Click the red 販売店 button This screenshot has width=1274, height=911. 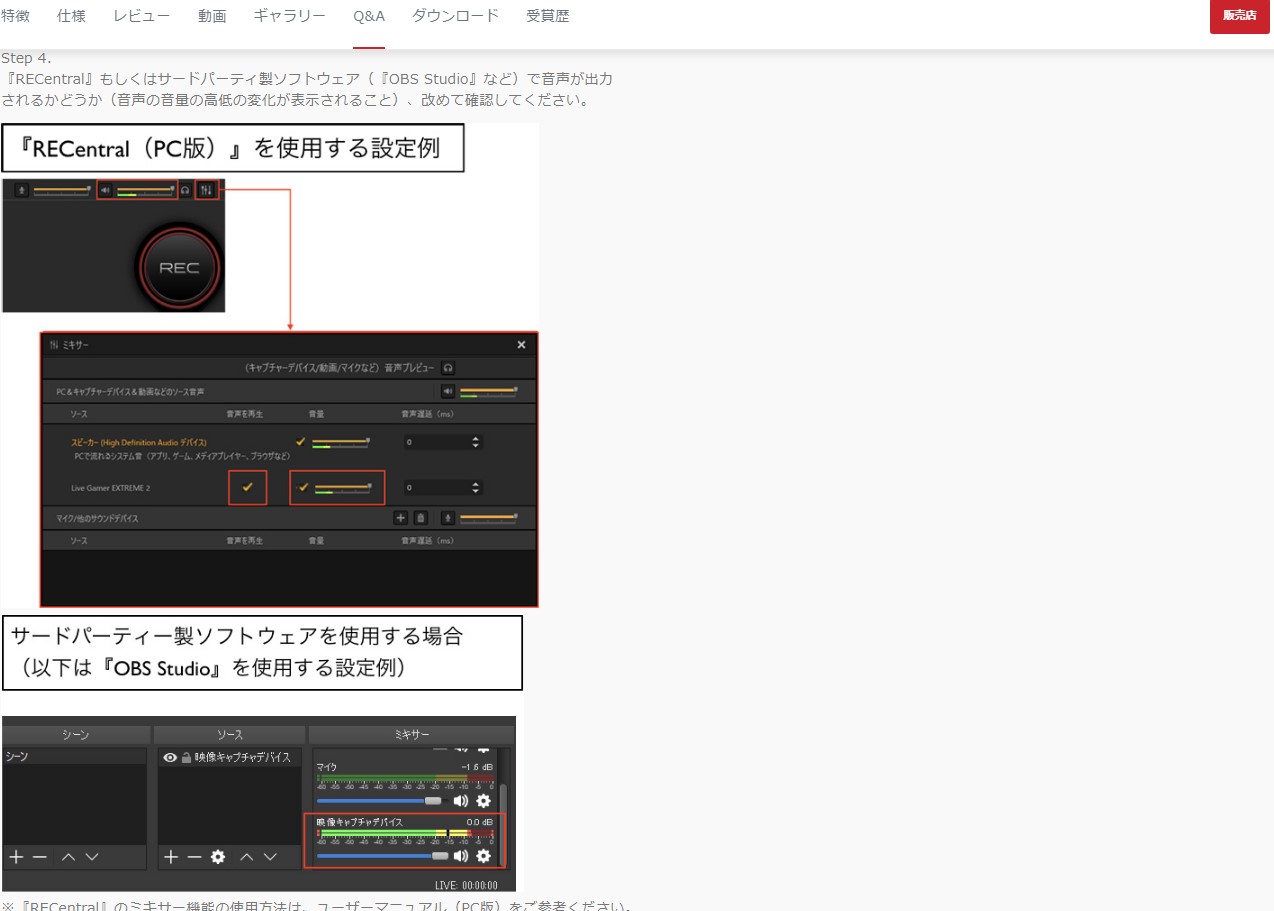point(1239,16)
